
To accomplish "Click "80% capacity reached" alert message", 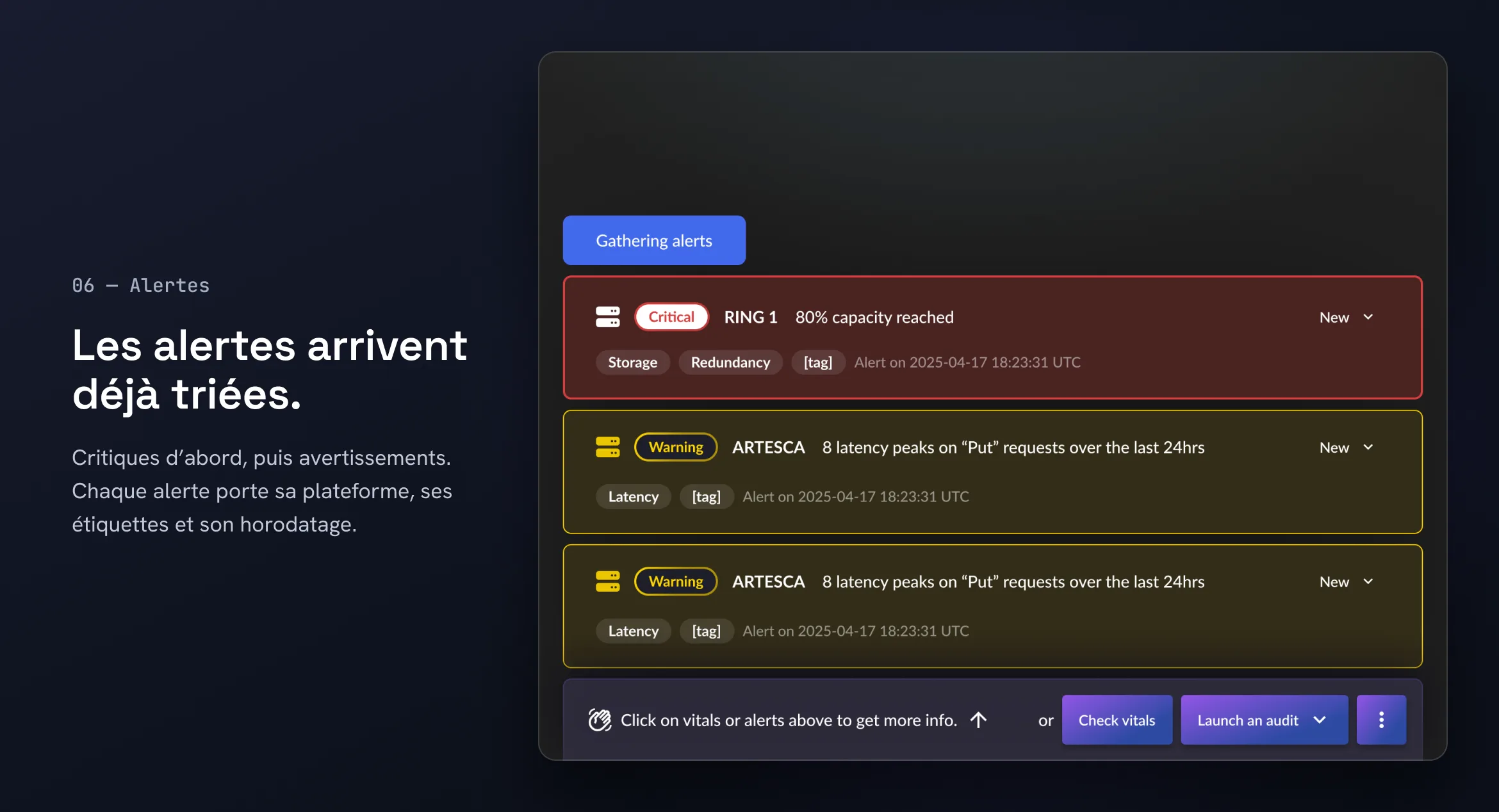I will (x=874, y=317).
